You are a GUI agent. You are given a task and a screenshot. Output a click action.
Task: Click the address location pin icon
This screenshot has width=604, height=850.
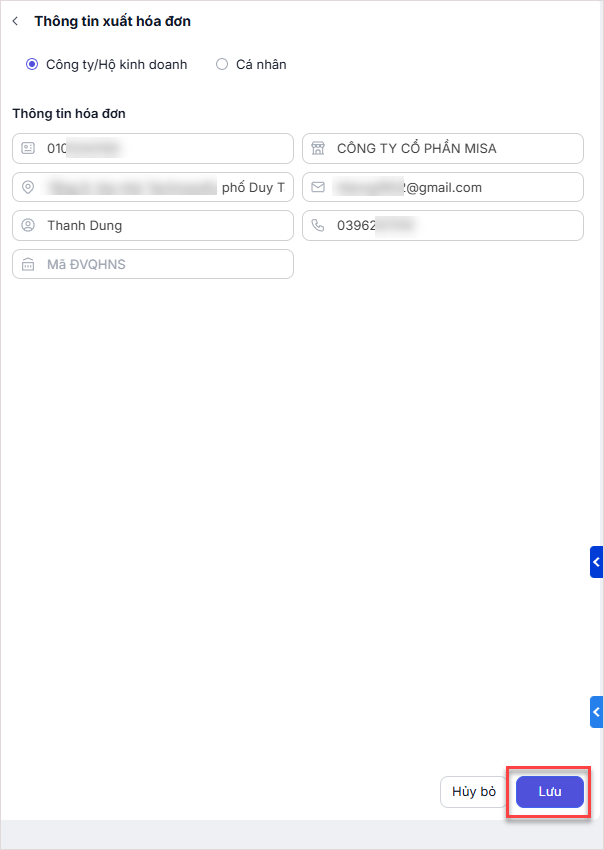tap(28, 187)
